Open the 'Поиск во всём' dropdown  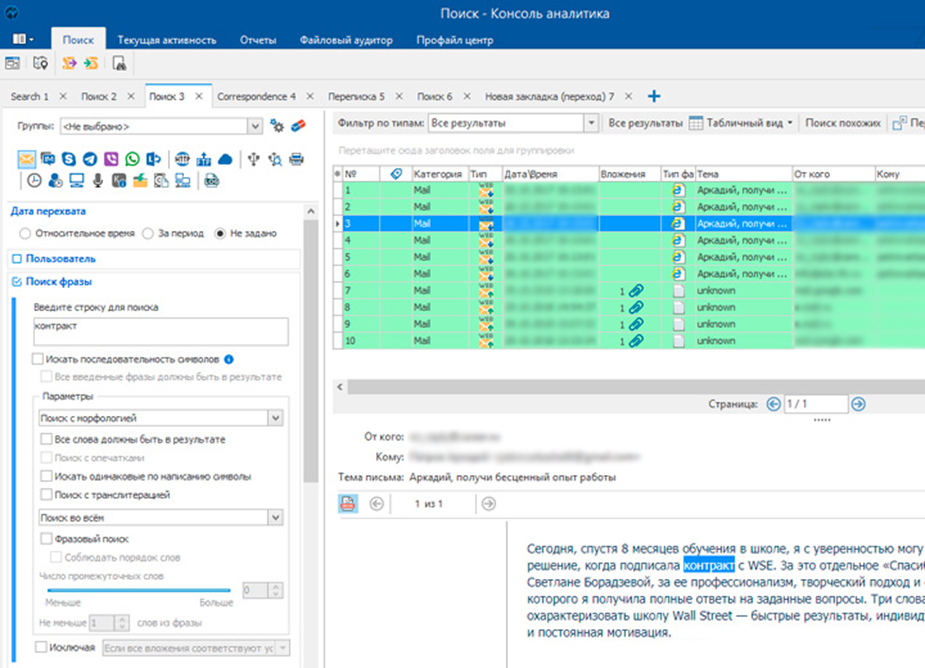[x=275, y=518]
